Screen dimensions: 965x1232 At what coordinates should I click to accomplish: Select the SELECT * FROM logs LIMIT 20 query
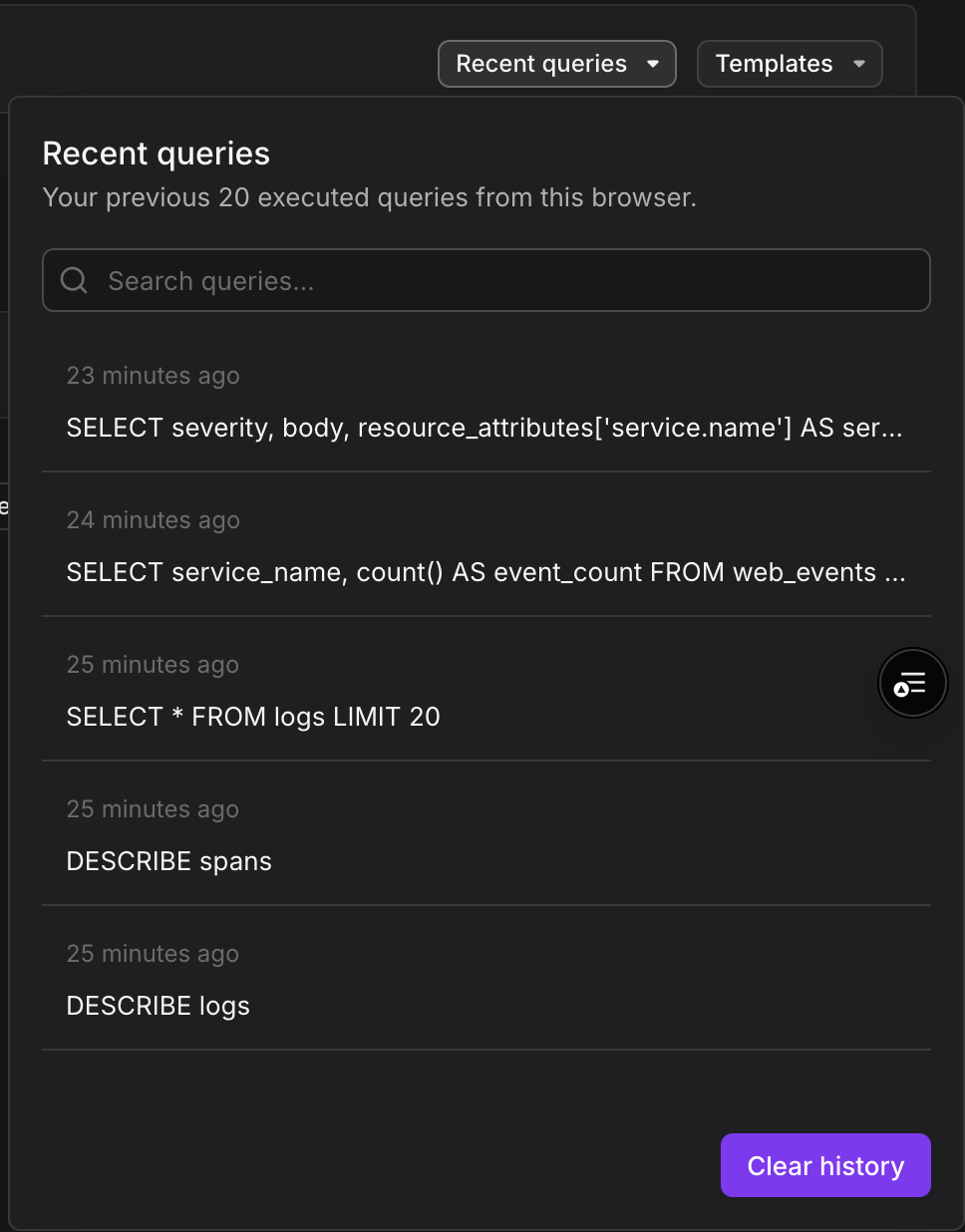point(253,716)
